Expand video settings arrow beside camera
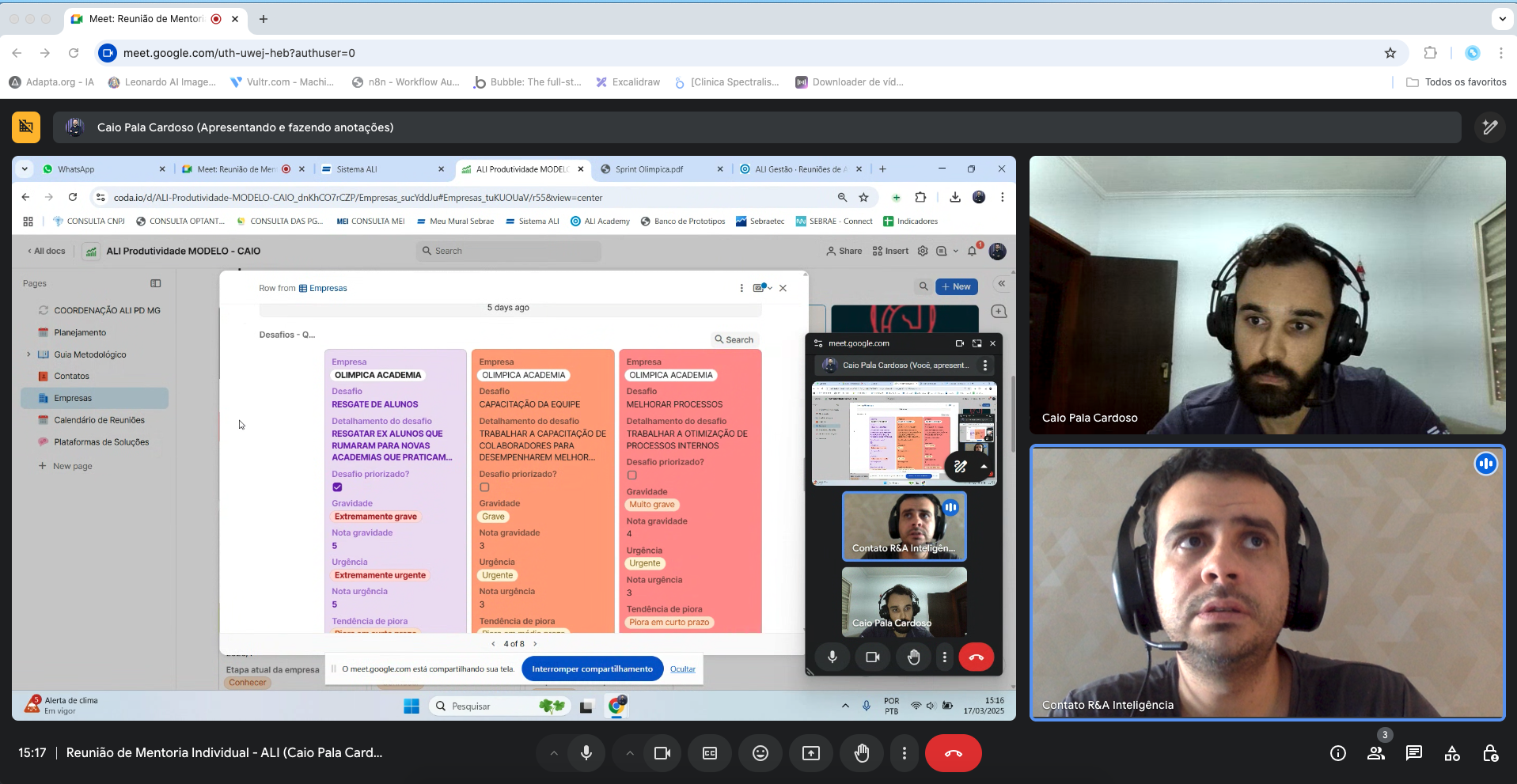The width and height of the screenshot is (1517, 784). 630,753
